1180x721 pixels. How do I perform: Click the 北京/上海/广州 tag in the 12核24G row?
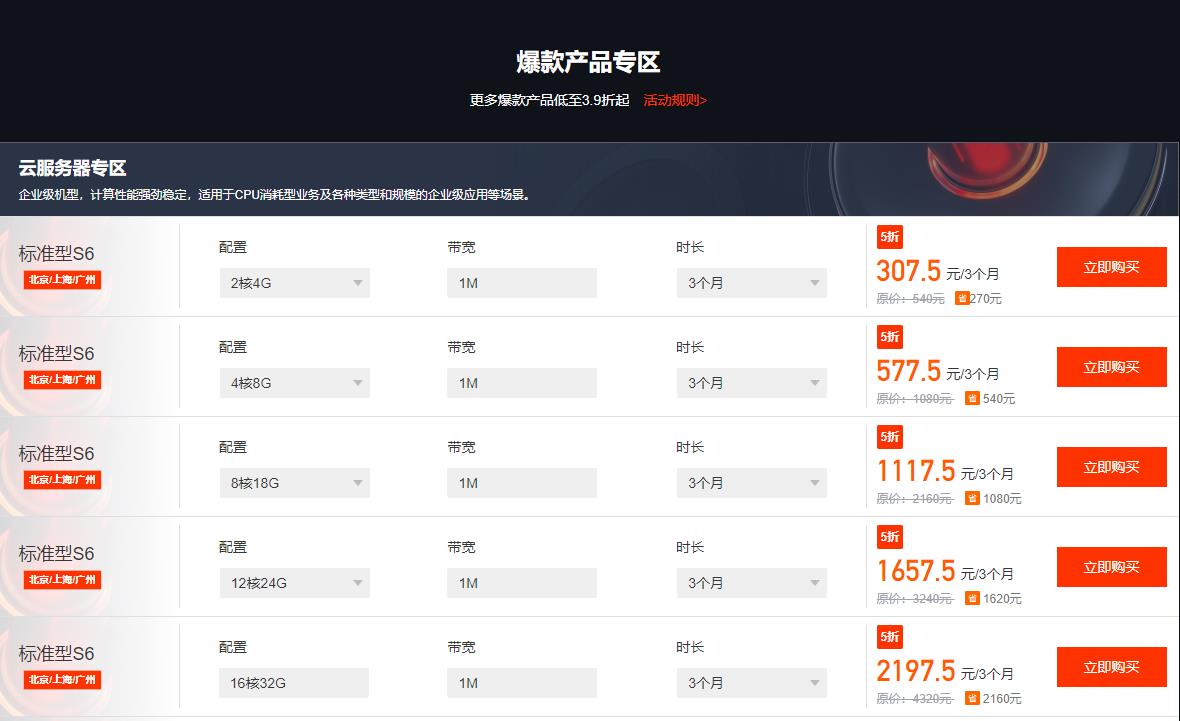pyautogui.click(x=62, y=580)
